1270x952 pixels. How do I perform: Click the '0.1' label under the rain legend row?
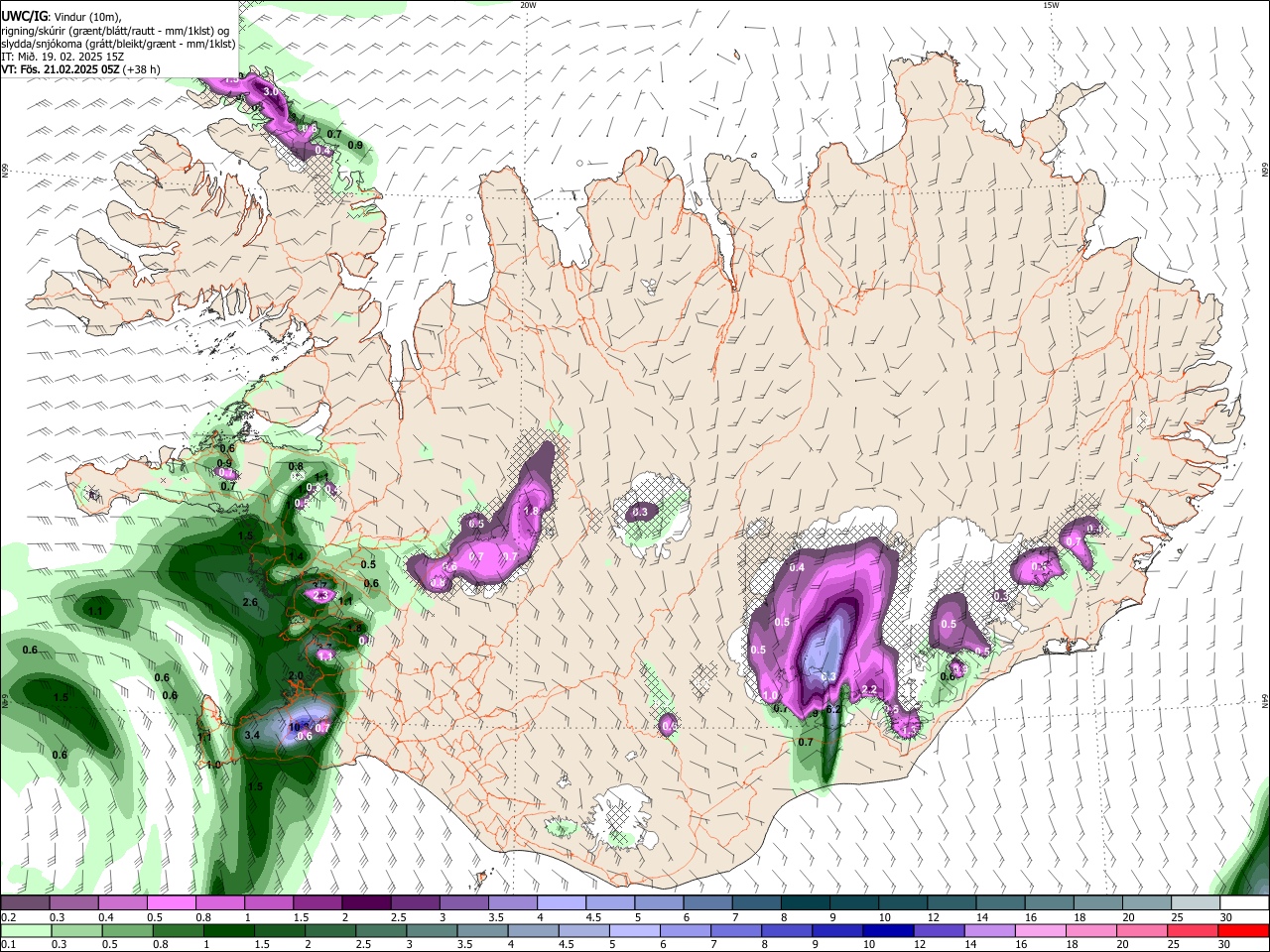8,944
